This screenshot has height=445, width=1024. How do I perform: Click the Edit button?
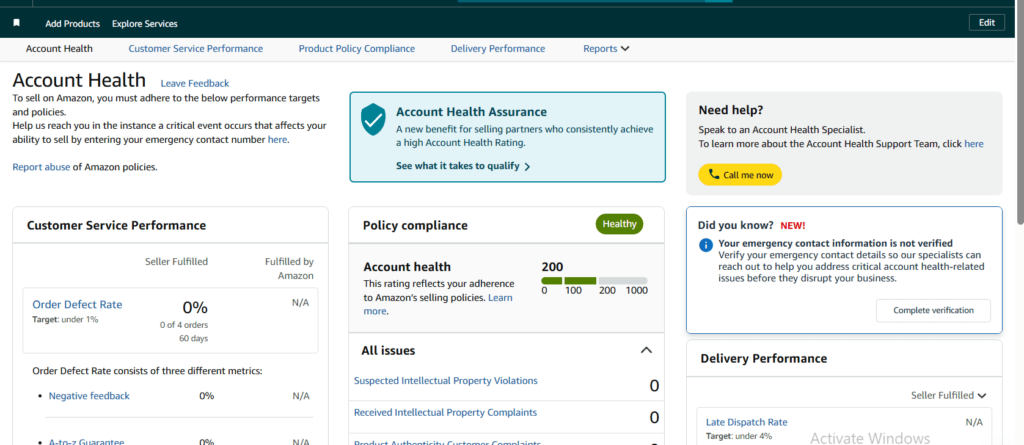[986, 22]
